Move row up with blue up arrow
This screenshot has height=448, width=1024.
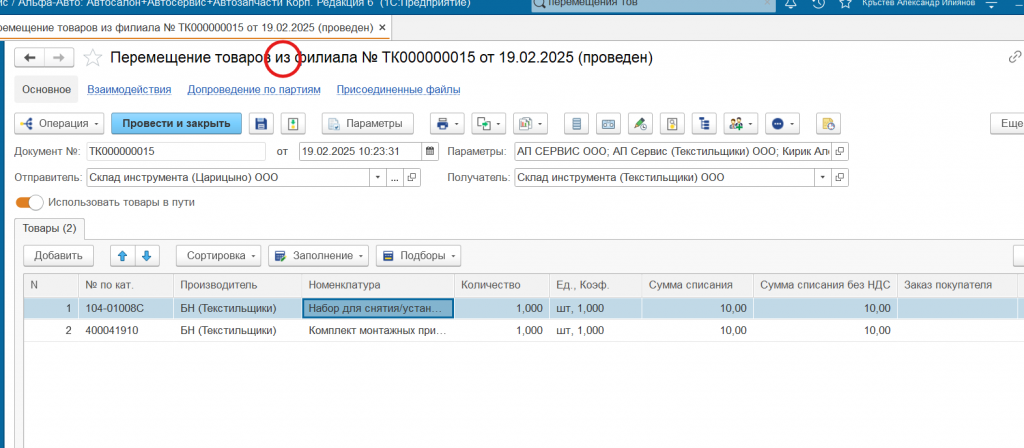click(123, 255)
